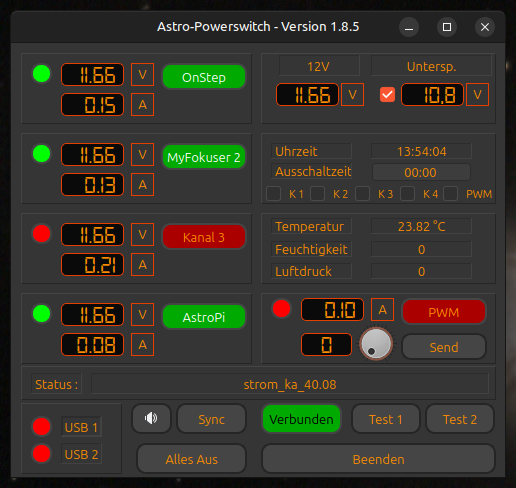Click the Test 1 button
The height and width of the screenshot is (488, 516).
click(386, 419)
